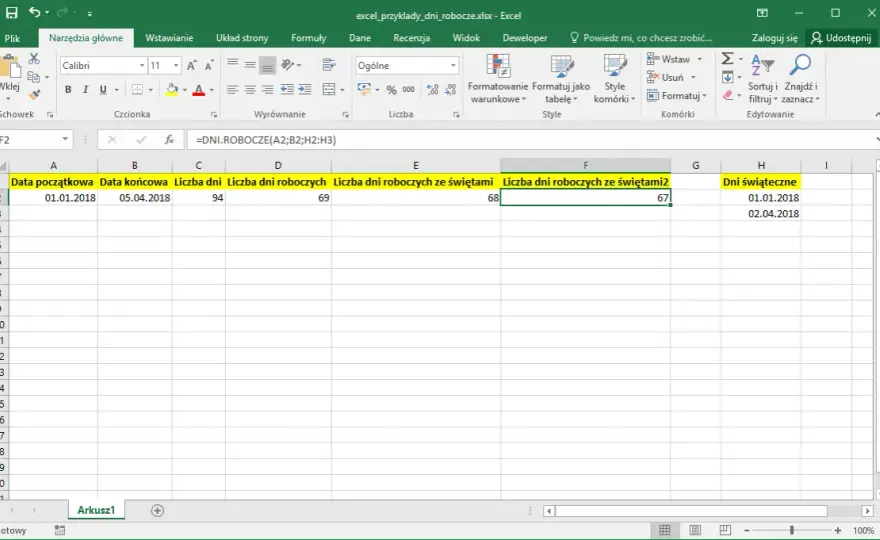This screenshot has height=540, width=880.
Task: Open the Plik menu
Action: pos(12,38)
